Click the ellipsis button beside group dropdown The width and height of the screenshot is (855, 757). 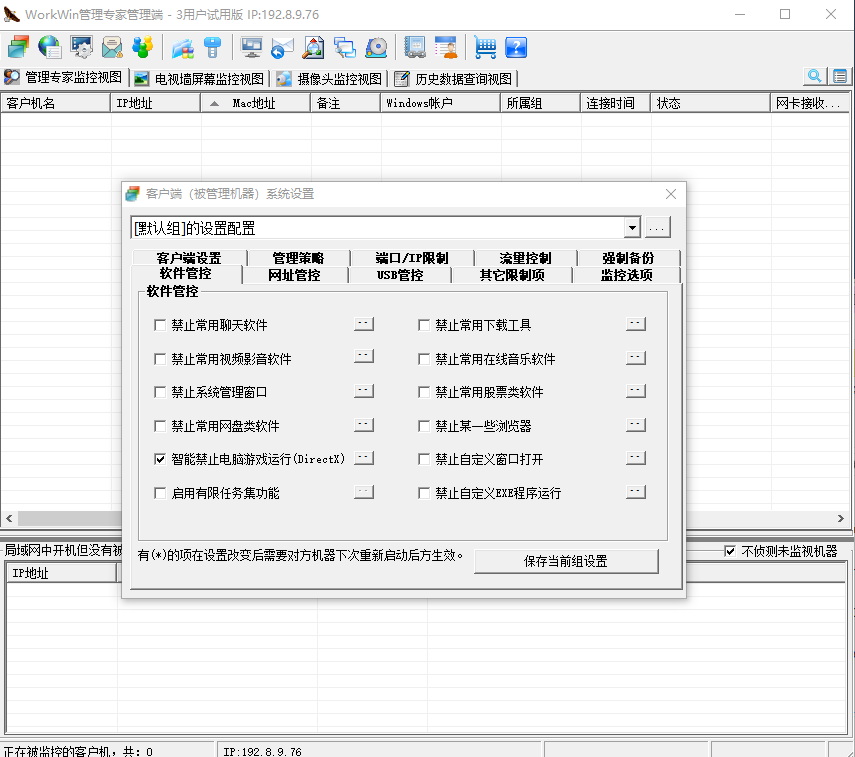pos(657,228)
